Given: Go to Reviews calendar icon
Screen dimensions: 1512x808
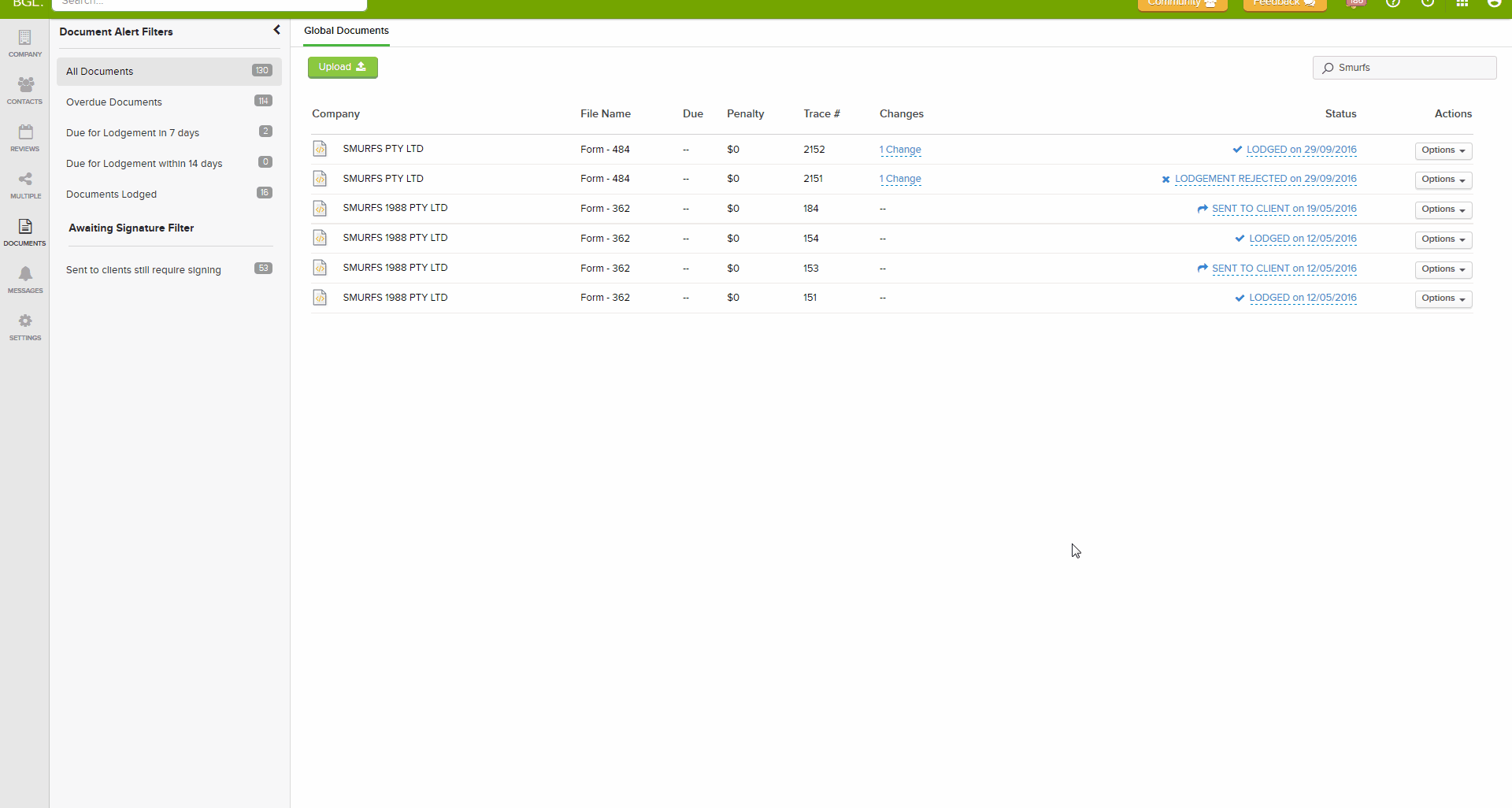Looking at the screenshot, I should (x=25, y=137).
